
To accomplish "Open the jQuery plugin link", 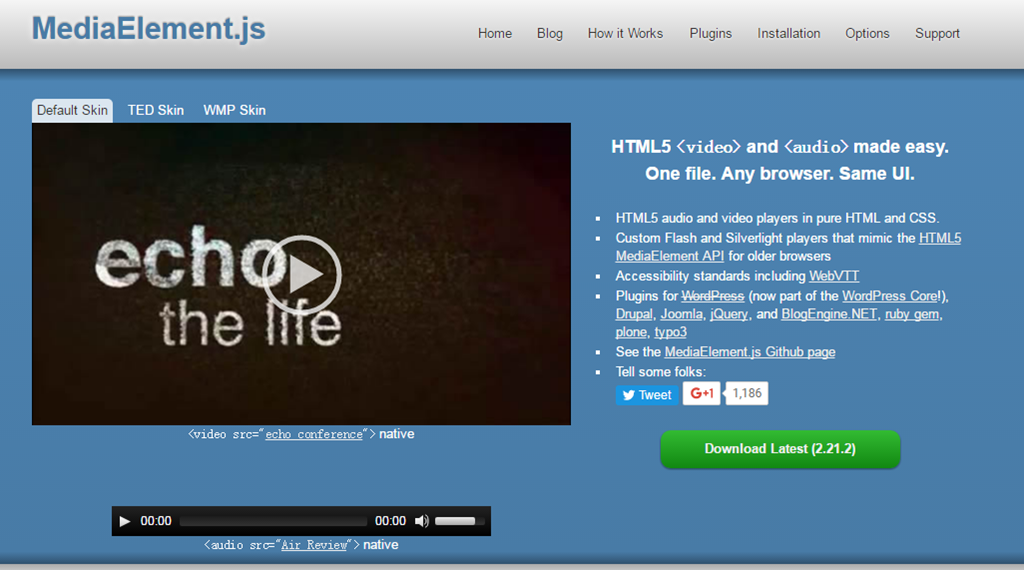I will click(x=729, y=315).
